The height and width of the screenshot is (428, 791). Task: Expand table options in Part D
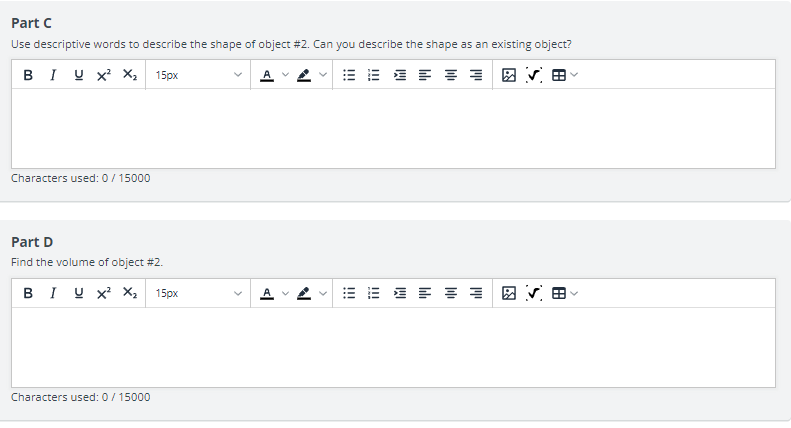[x=574, y=293]
